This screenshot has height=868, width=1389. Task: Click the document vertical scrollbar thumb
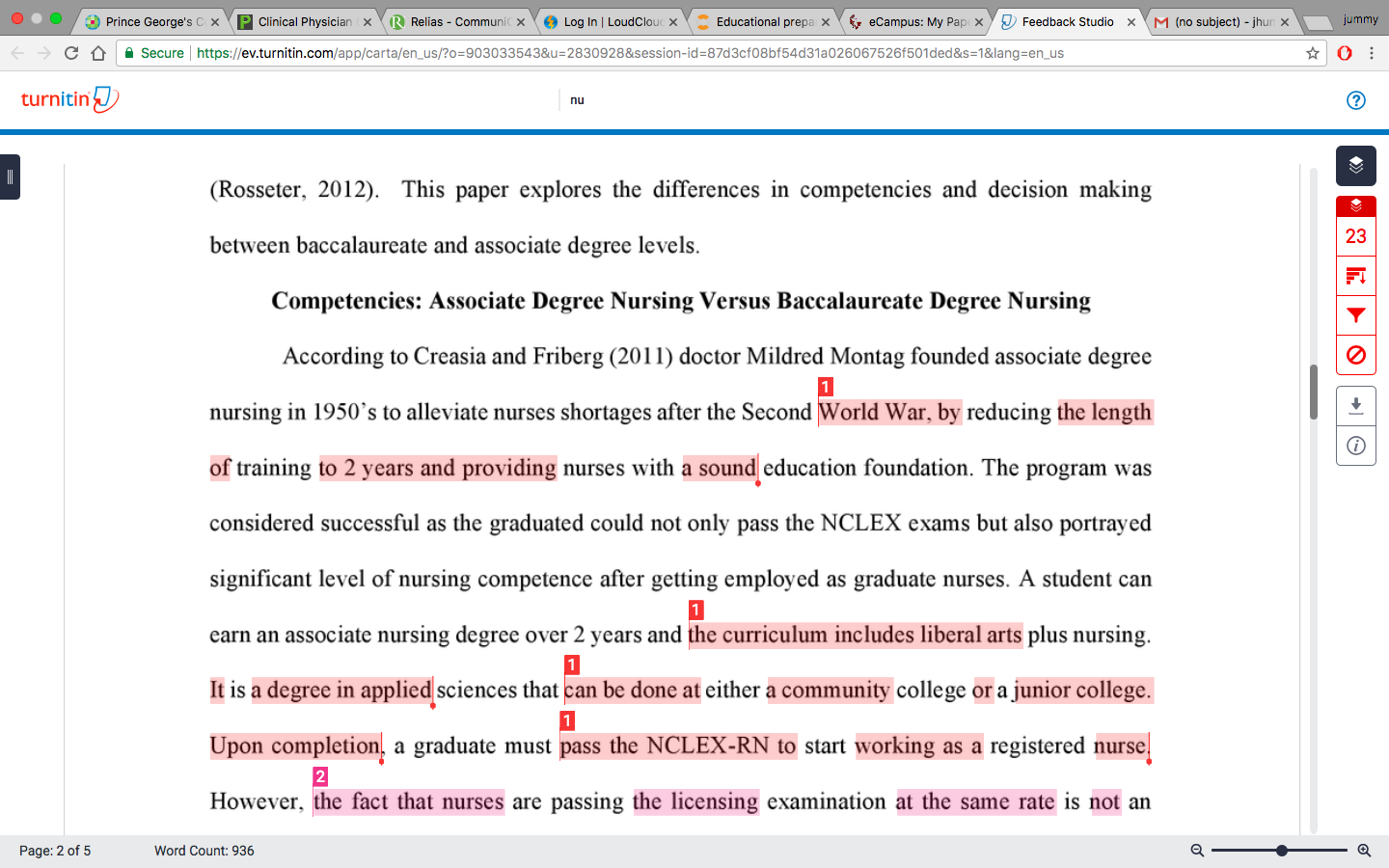[1313, 392]
